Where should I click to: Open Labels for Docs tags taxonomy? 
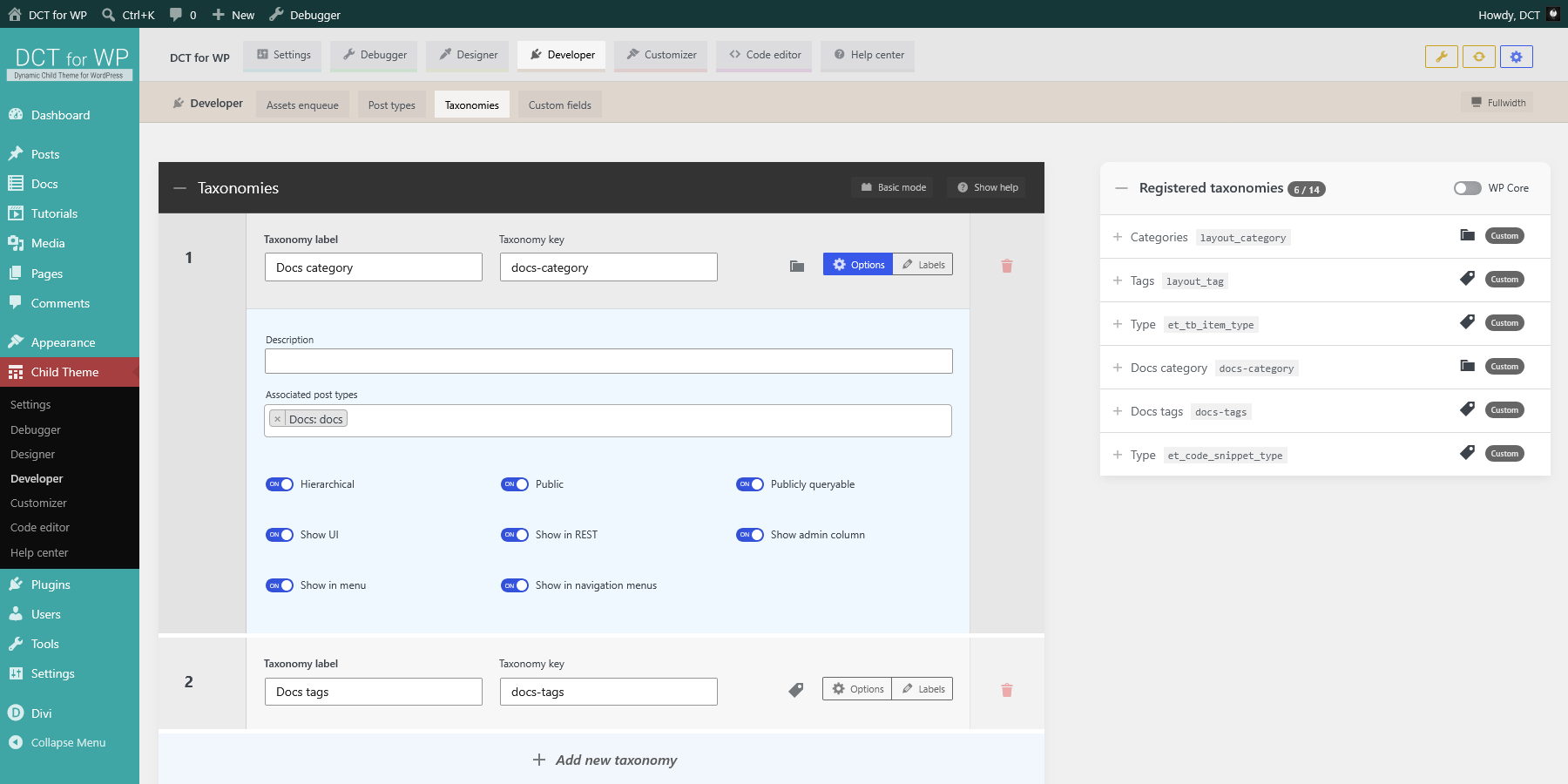(923, 689)
